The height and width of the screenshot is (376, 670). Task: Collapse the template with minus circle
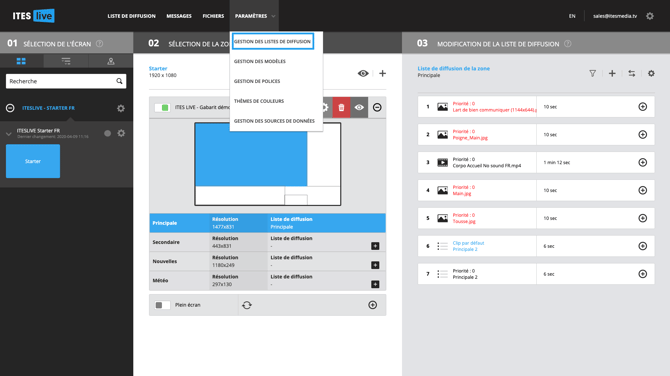point(377,107)
